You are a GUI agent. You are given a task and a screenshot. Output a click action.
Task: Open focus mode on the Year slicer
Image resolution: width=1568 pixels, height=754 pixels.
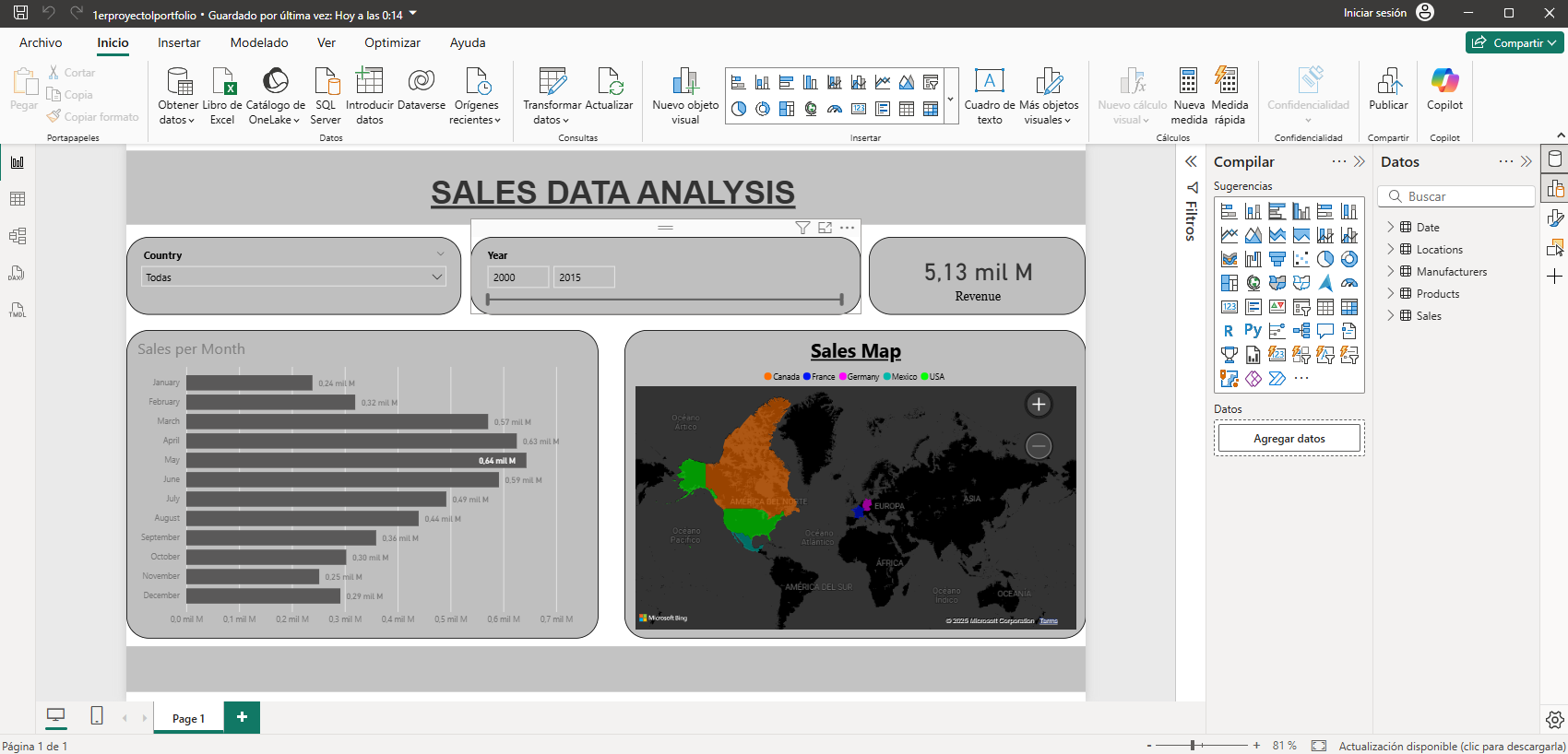(825, 228)
